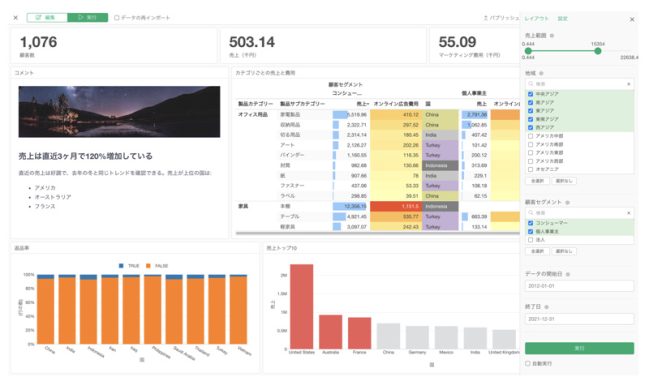Viewport: 649px width, 381px height.
Task: Click the info icon beside 売上範囲
Action: pyautogui.click(x=552, y=36)
